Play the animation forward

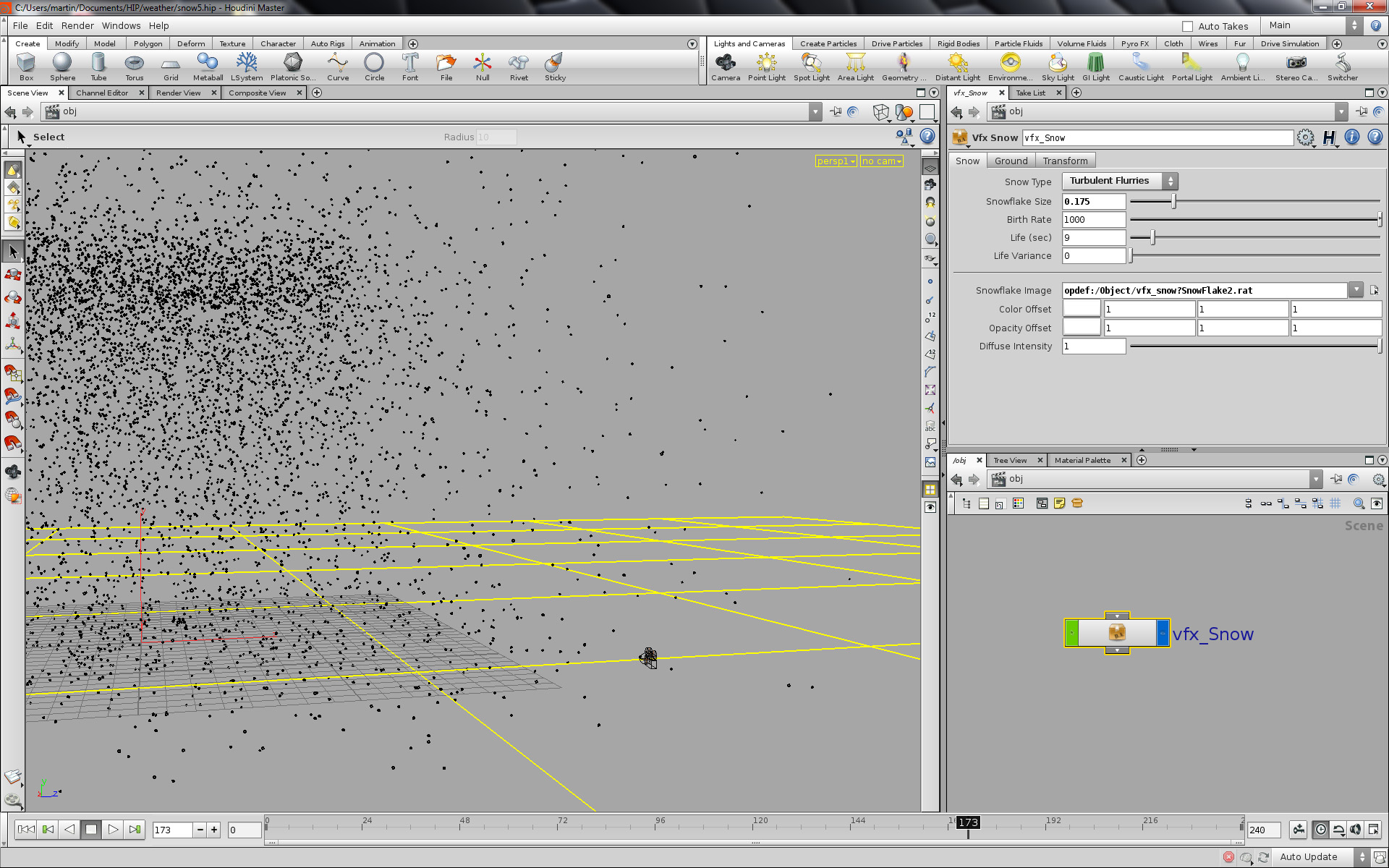(113, 830)
